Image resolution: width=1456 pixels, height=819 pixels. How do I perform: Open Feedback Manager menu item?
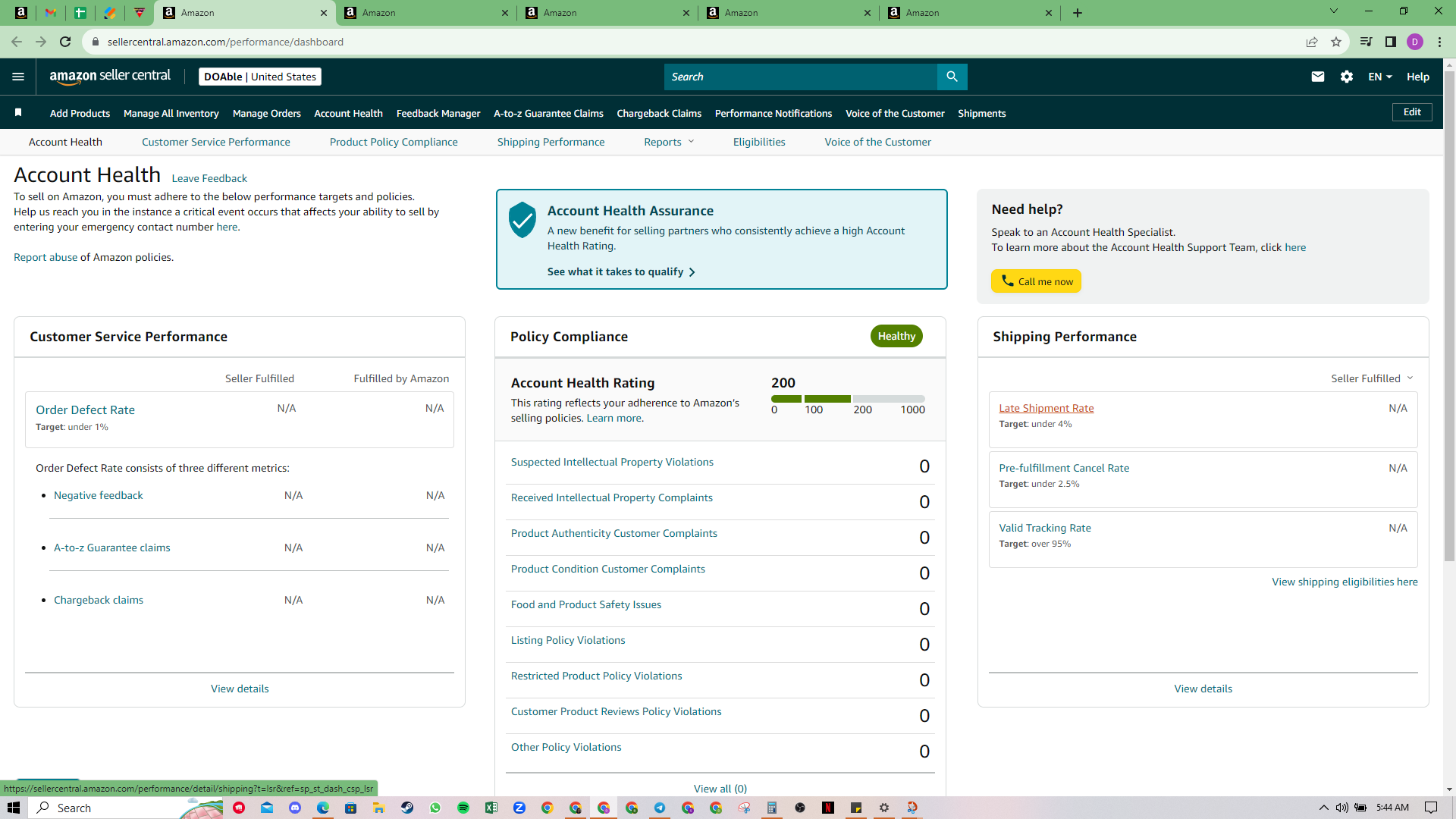(438, 113)
